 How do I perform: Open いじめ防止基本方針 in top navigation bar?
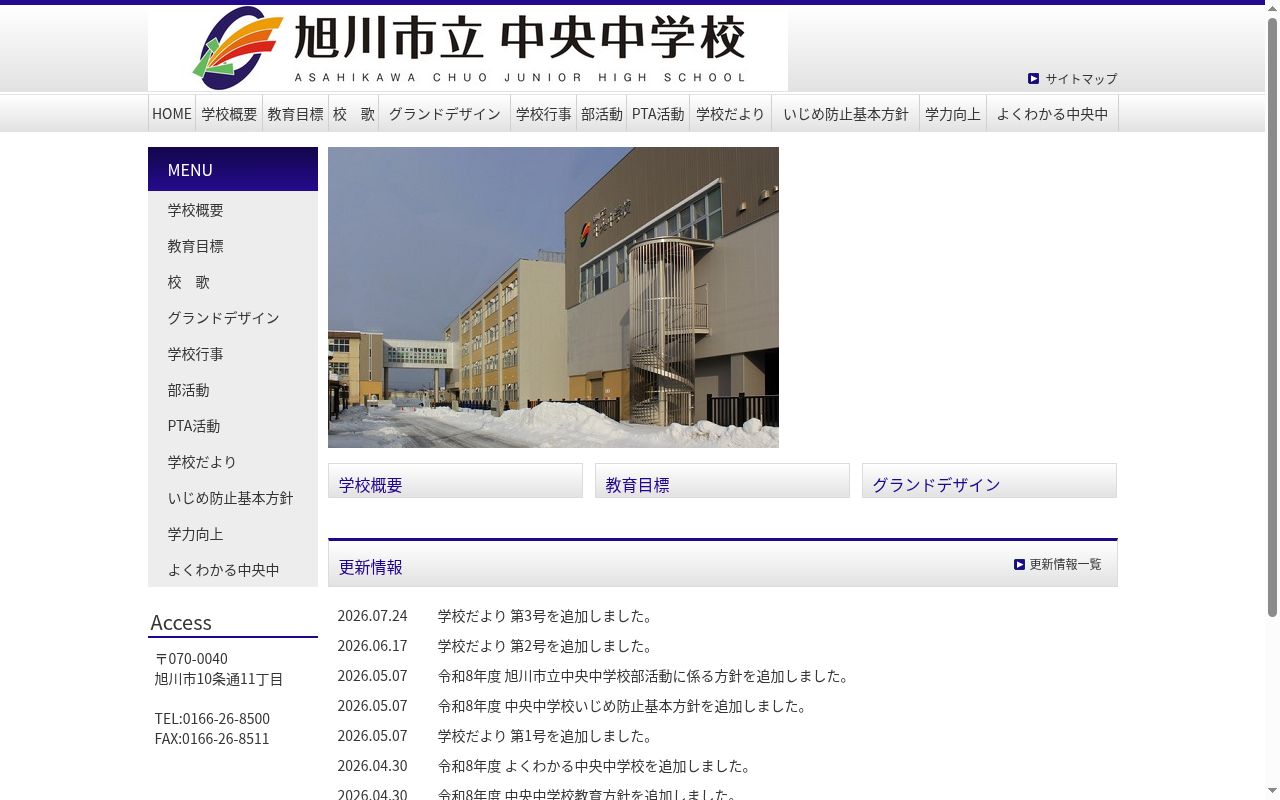(x=846, y=114)
